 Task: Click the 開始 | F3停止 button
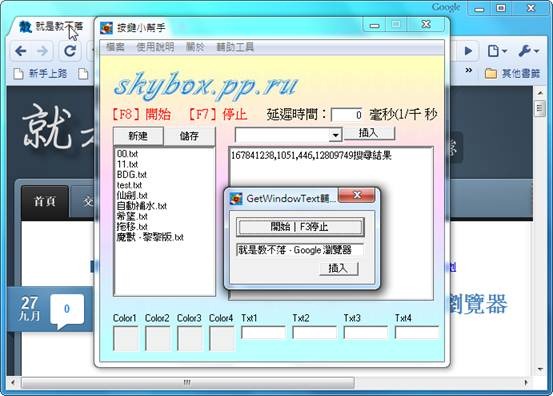tap(300, 227)
